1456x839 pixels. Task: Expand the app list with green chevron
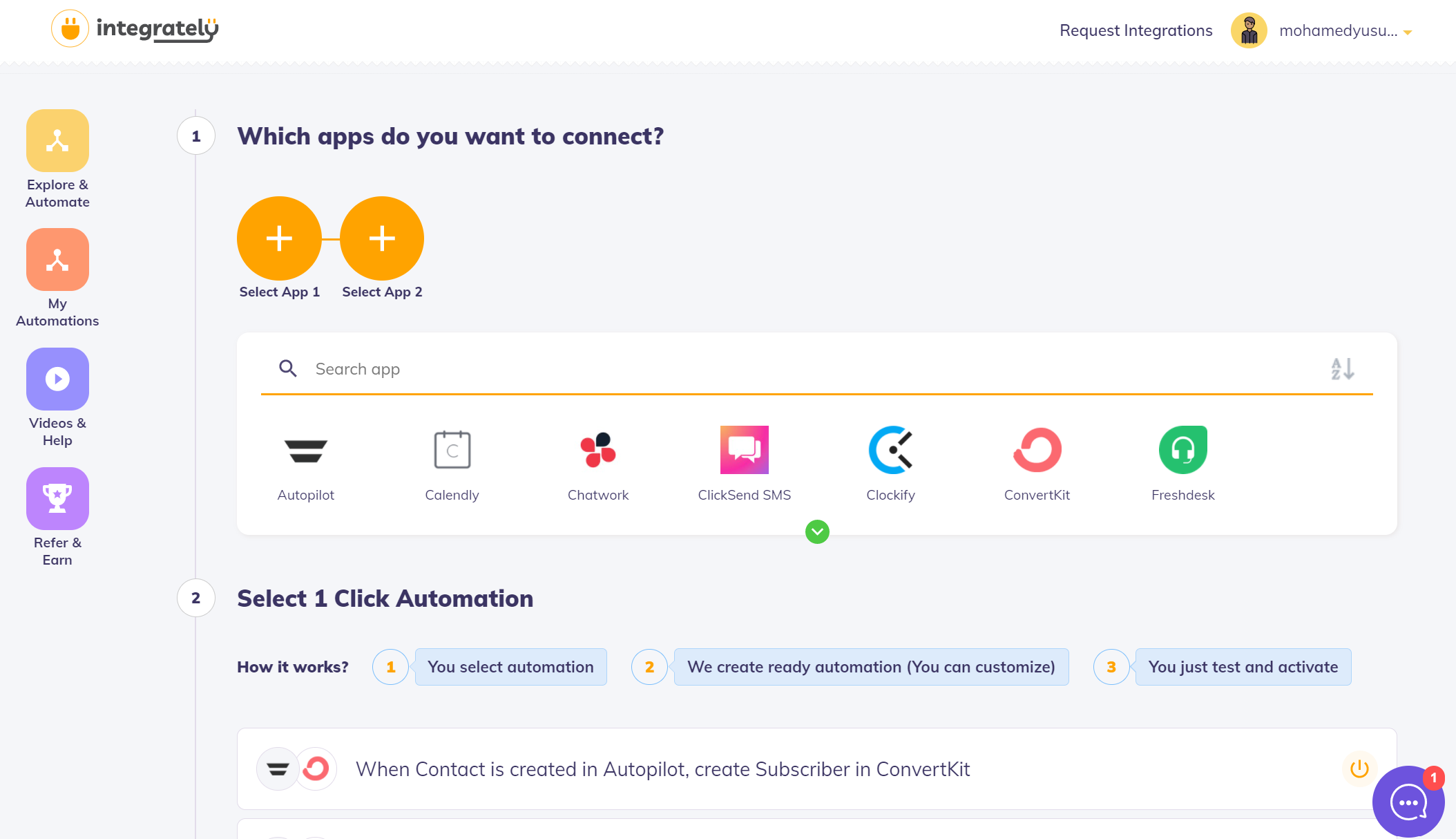pos(817,531)
